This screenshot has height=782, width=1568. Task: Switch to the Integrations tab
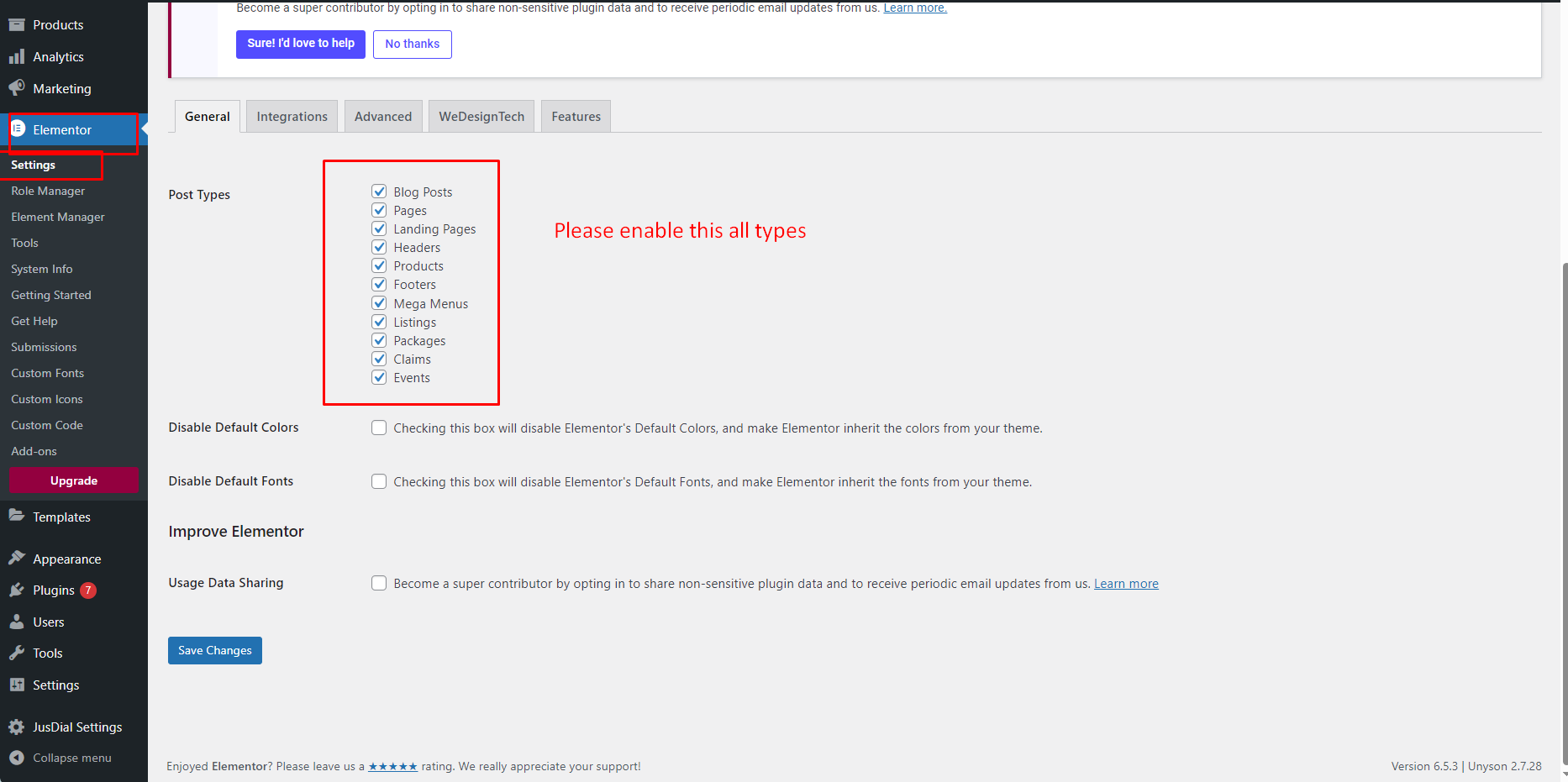click(292, 117)
